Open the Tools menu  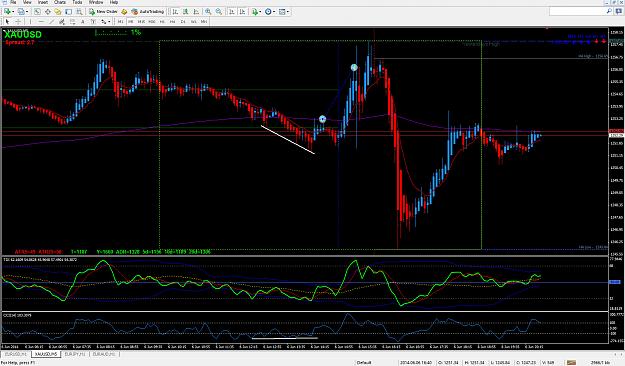click(x=77, y=2)
